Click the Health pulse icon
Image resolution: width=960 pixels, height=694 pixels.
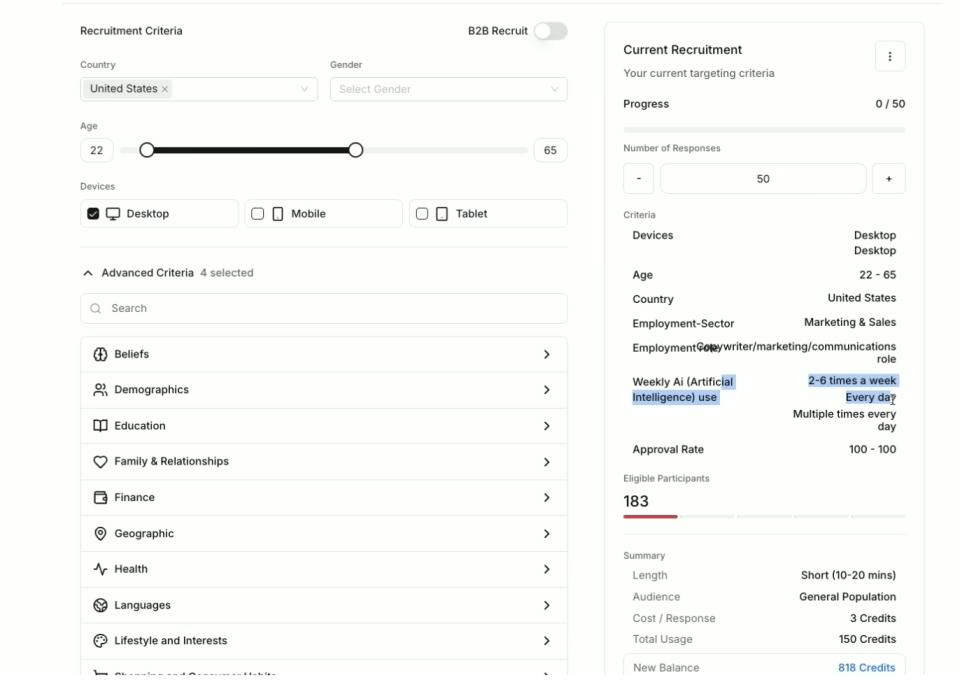coord(100,569)
